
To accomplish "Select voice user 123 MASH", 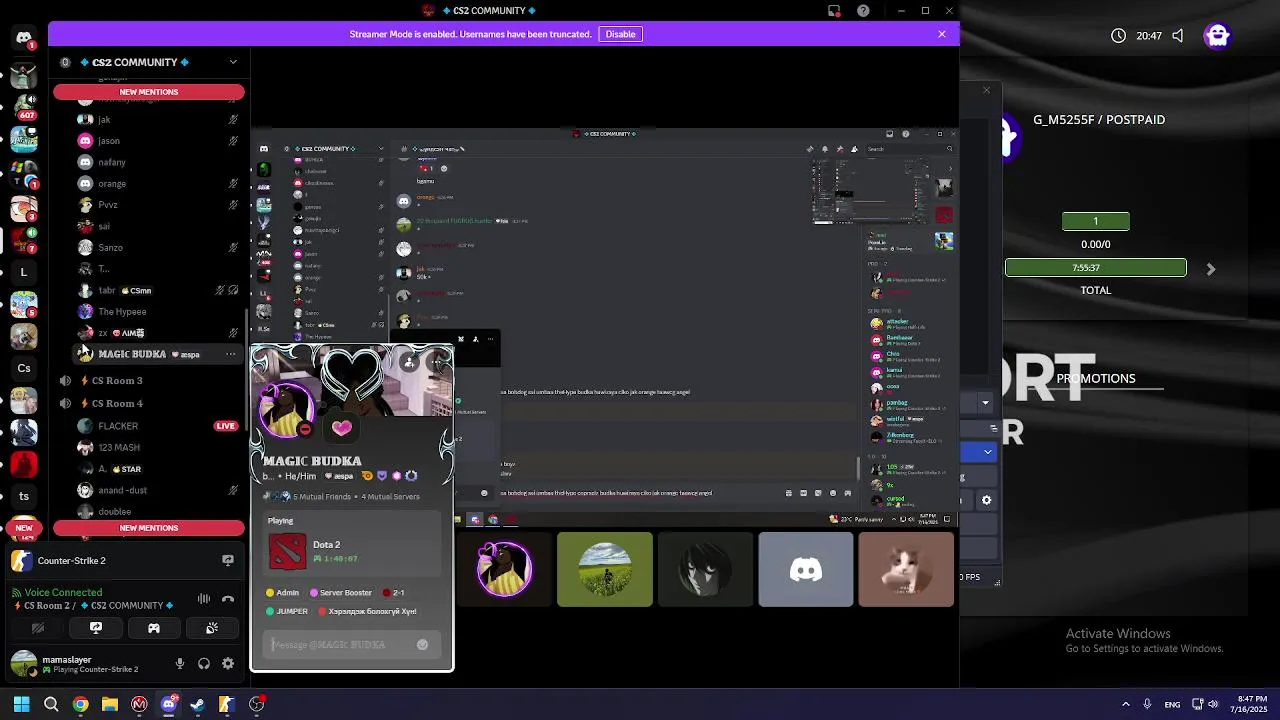I will [158, 448].
